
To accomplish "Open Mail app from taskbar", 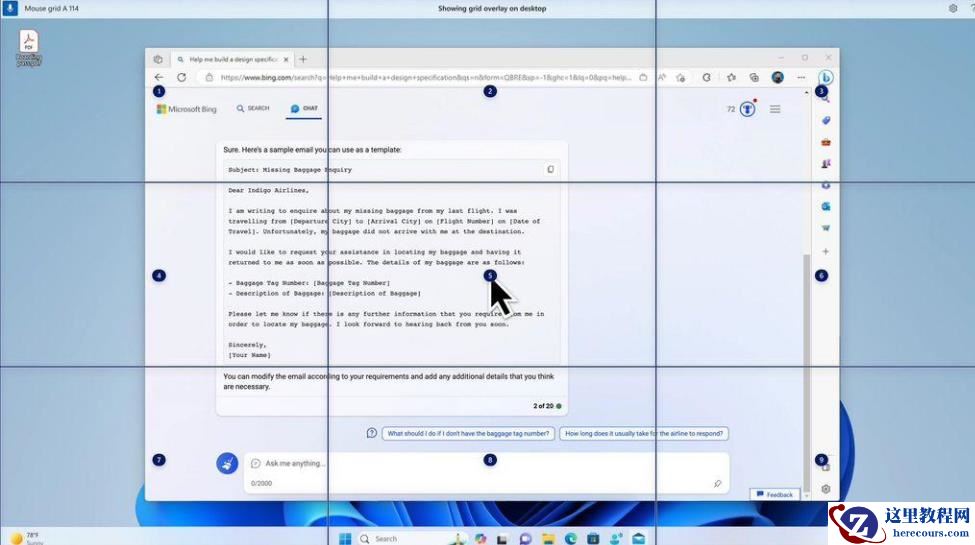I will [x=639, y=538].
